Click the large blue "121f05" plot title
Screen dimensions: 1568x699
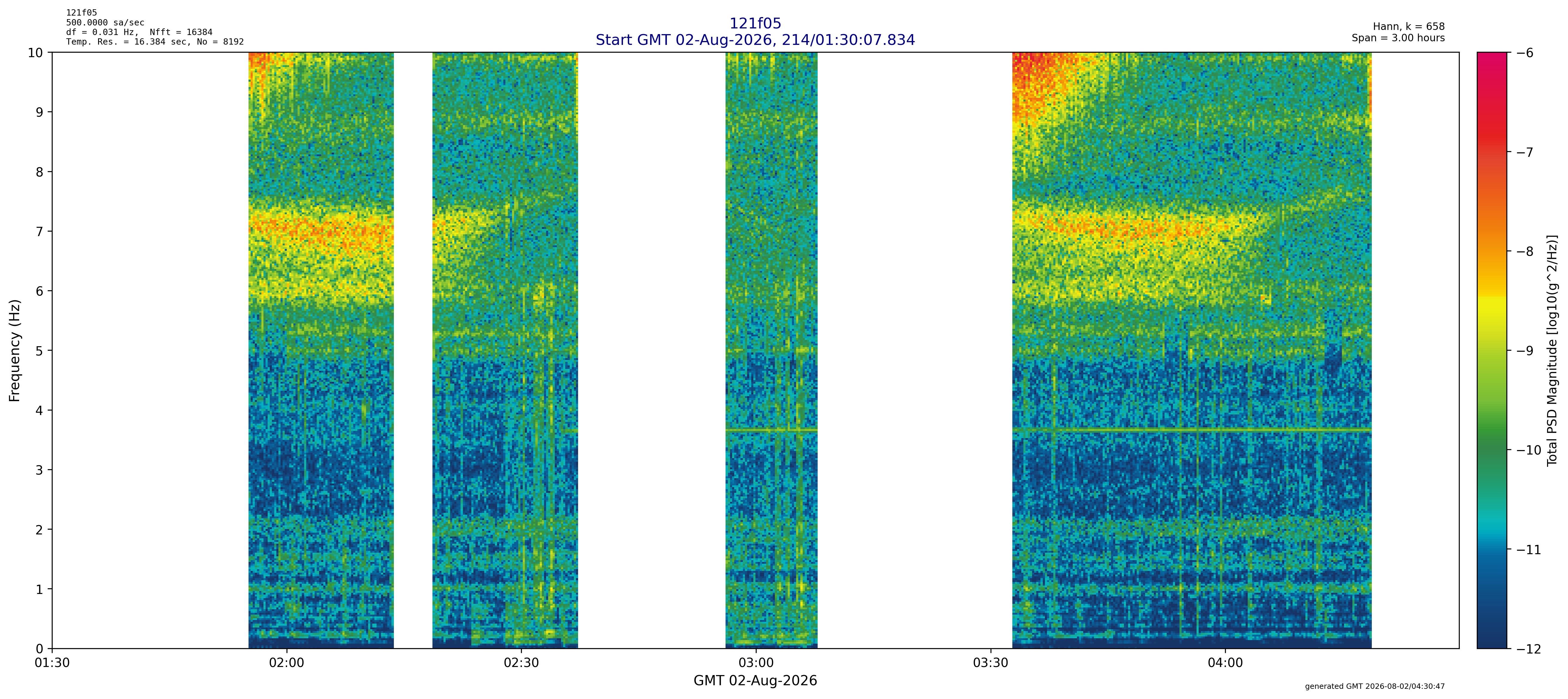[x=755, y=24]
